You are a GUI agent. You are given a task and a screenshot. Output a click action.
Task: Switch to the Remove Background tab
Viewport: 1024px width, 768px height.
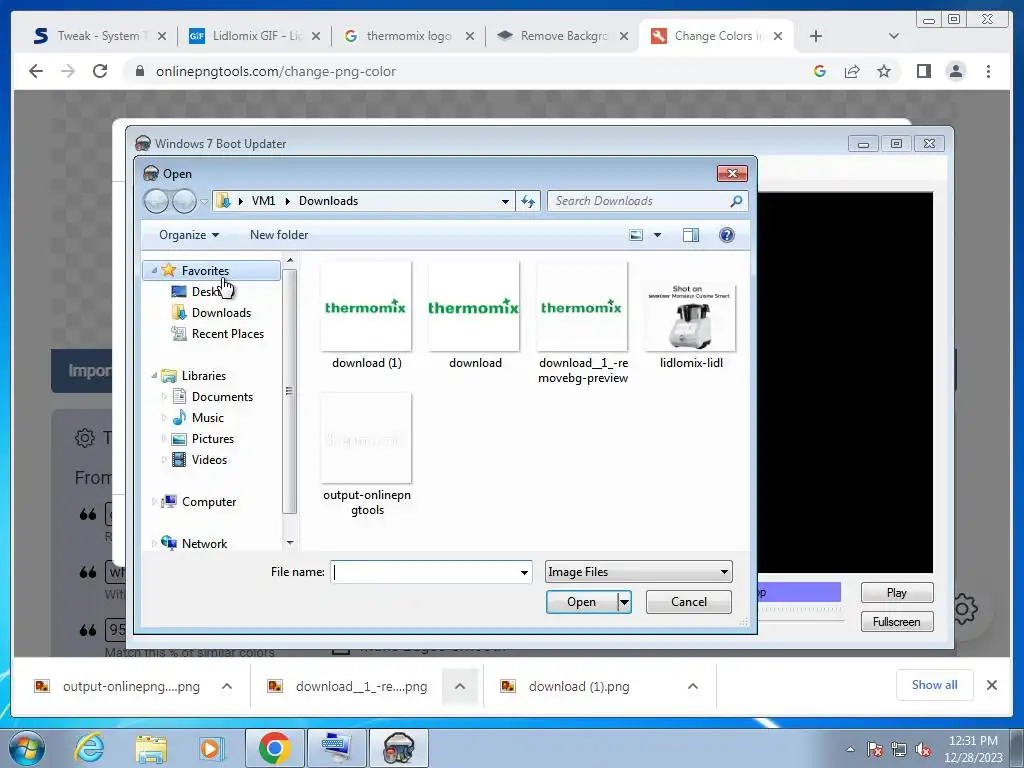pyautogui.click(x=563, y=36)
